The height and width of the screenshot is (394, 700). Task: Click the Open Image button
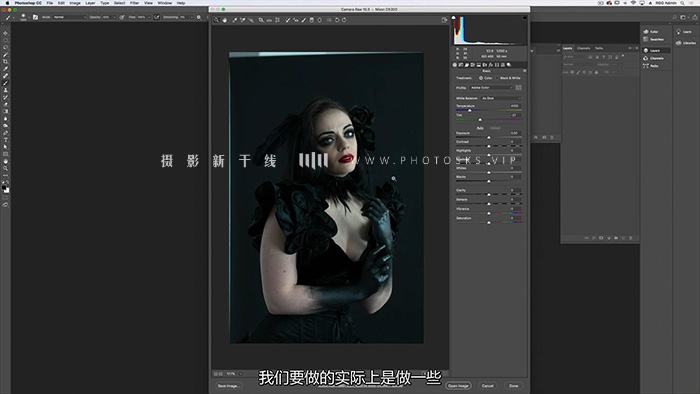(458, 386)
